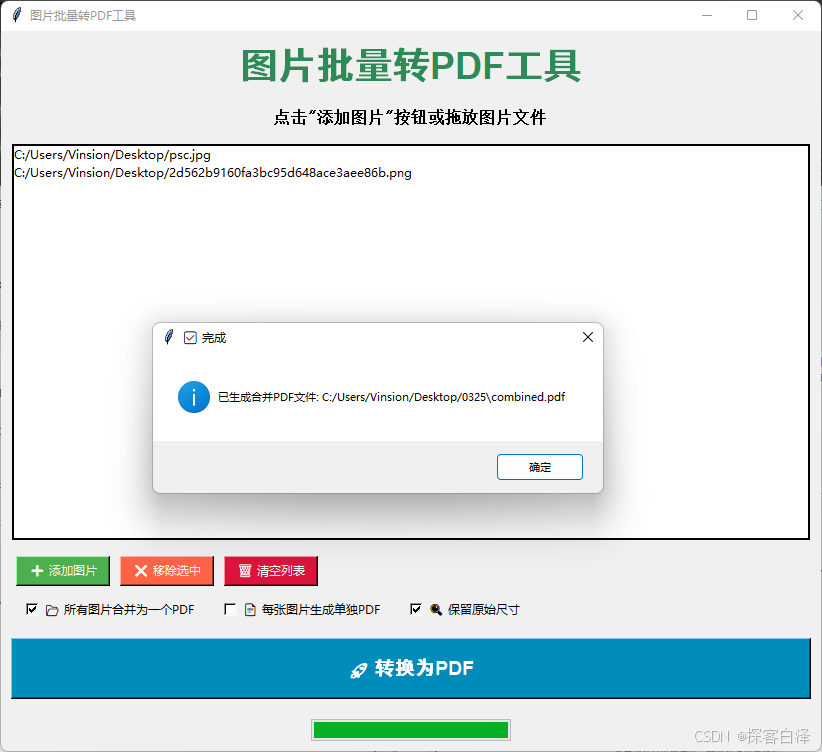Click the rocket icon on 转换为PDF button
The width and height of the screenshot is (822, 752).
359,670
